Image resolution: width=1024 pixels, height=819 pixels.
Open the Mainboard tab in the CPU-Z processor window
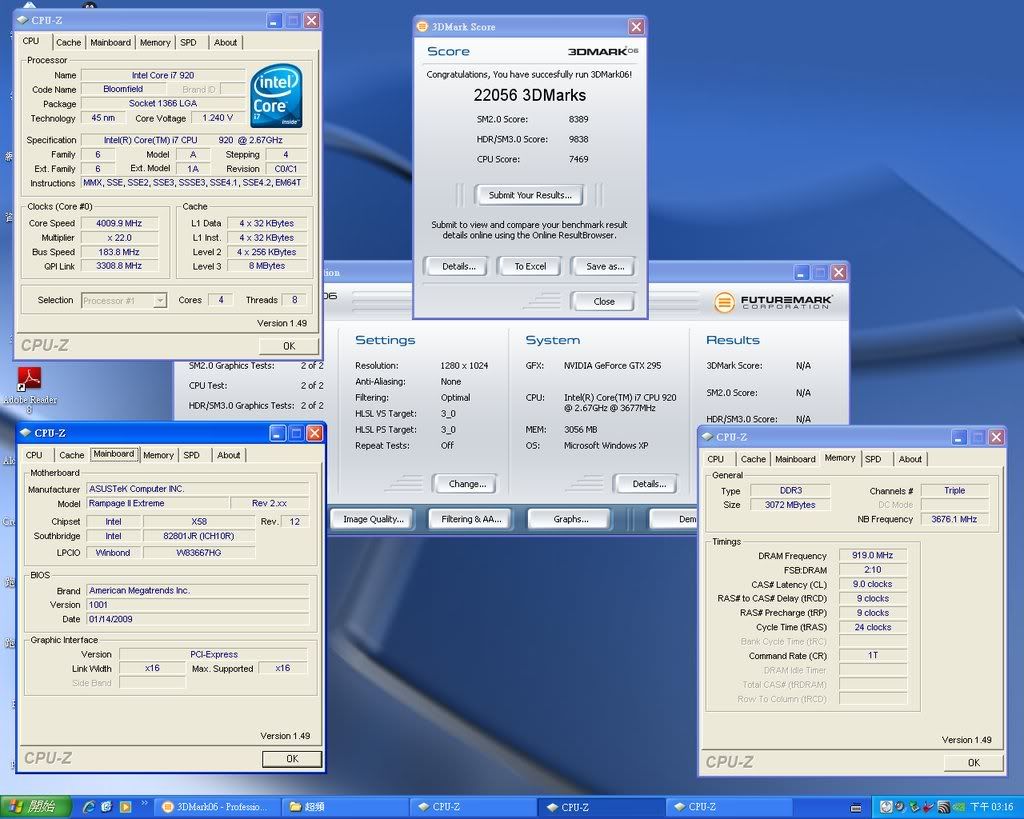click(x=110, y=42)
